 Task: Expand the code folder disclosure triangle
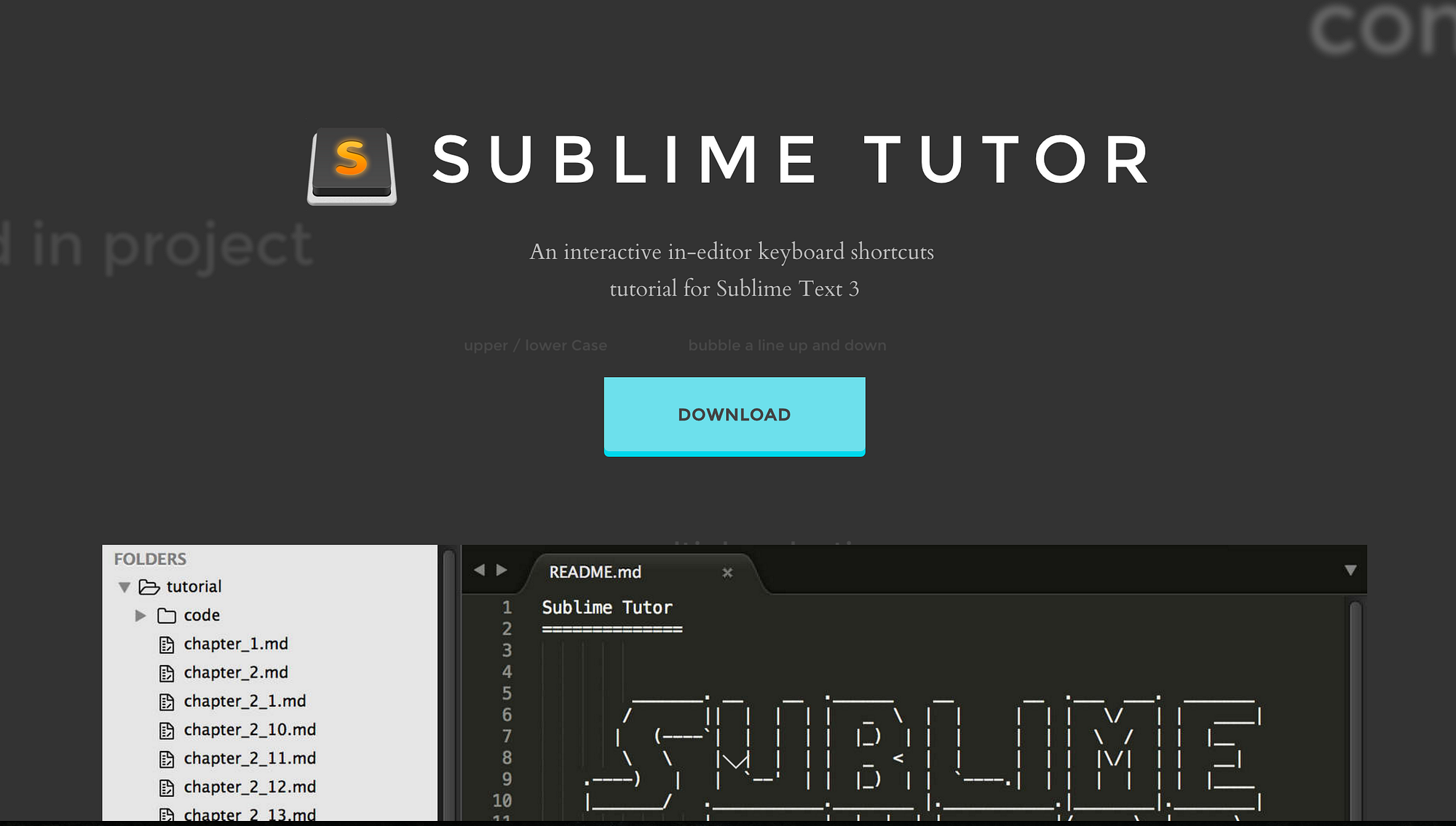tap(141, 616)
